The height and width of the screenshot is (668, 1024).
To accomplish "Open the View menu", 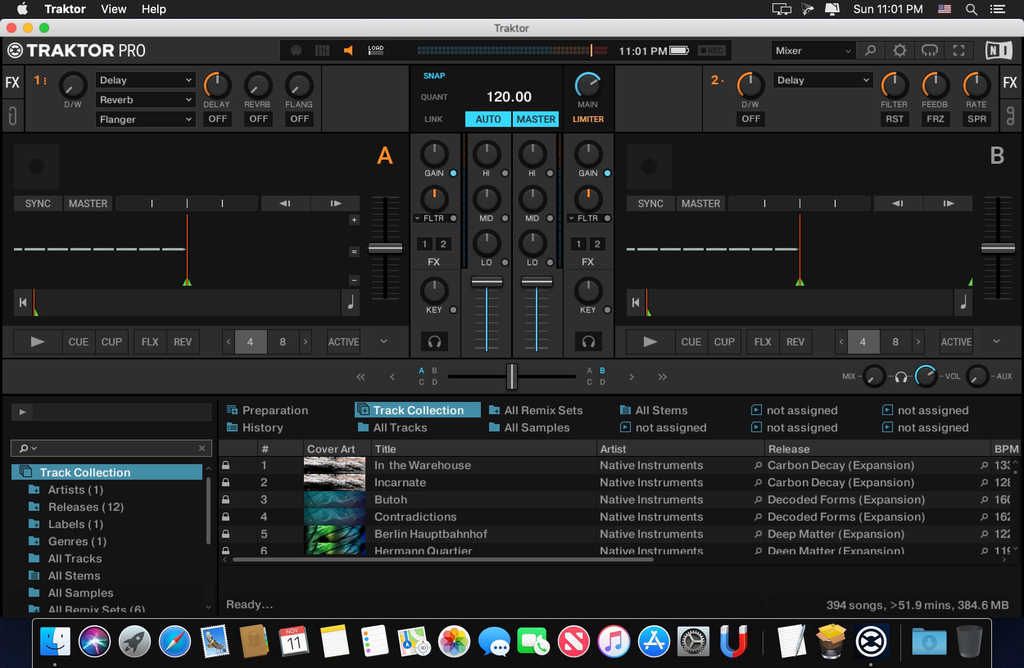I will coord(113,9).
